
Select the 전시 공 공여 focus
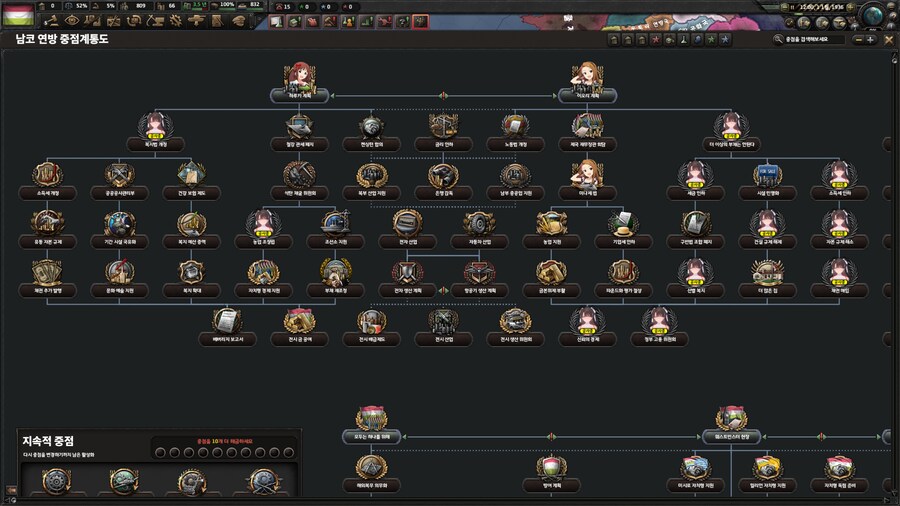click(x=299, y=321)
